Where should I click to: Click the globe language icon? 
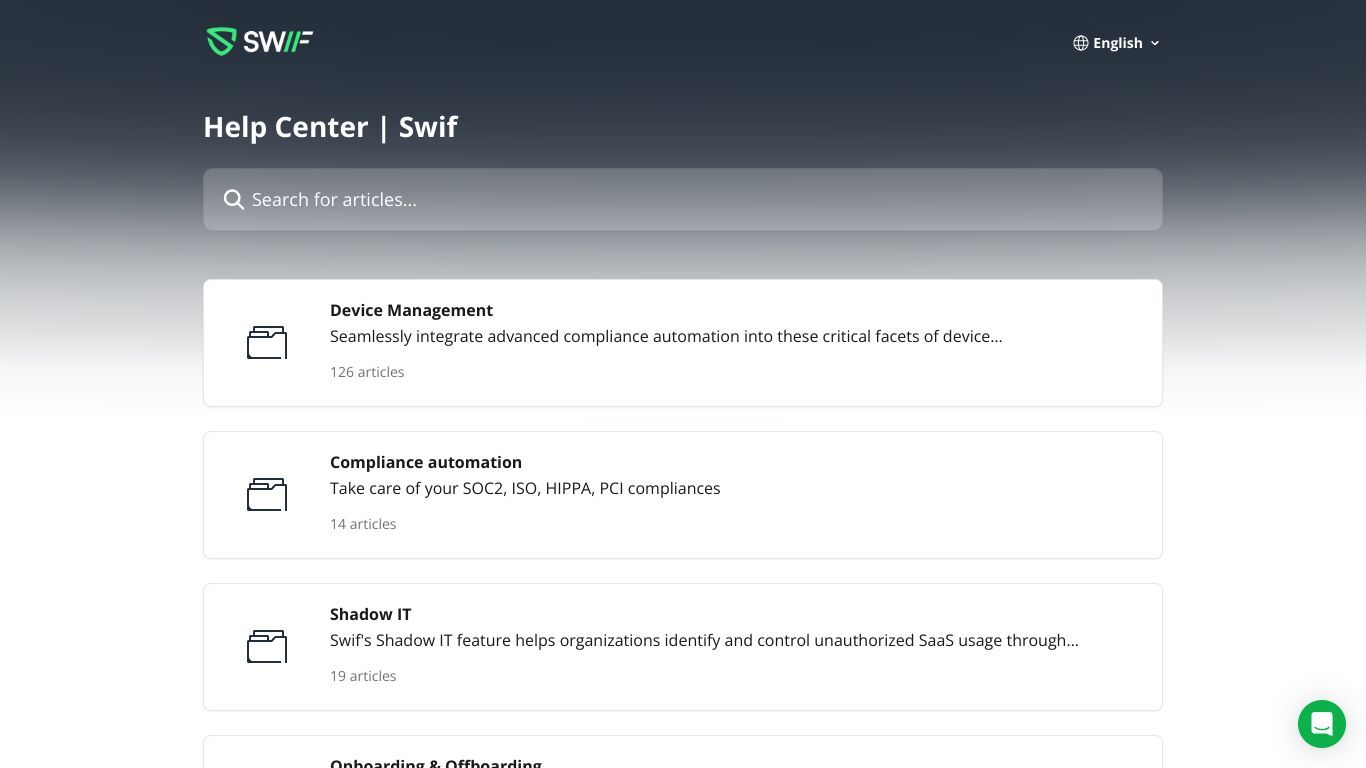click(x=1081, y=43)
